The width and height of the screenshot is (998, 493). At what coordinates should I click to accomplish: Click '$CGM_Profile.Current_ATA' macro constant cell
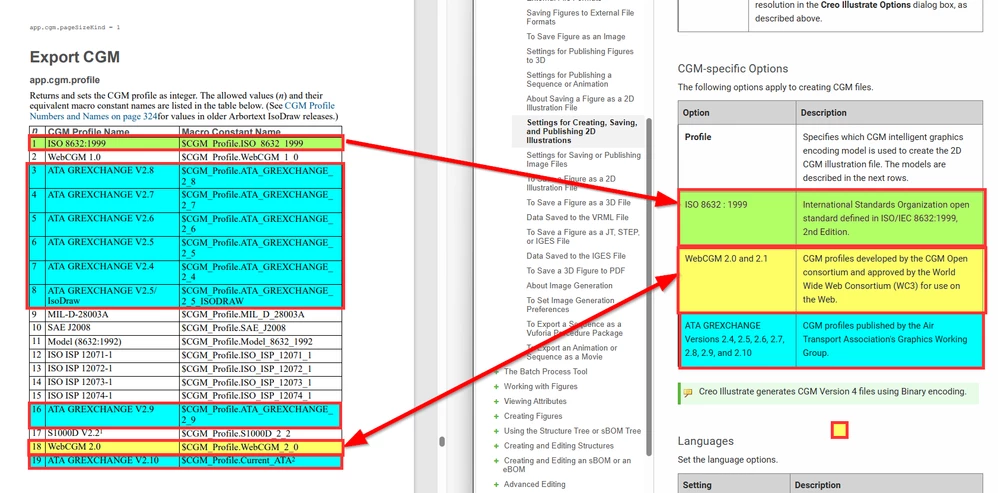tap(260, 461)
